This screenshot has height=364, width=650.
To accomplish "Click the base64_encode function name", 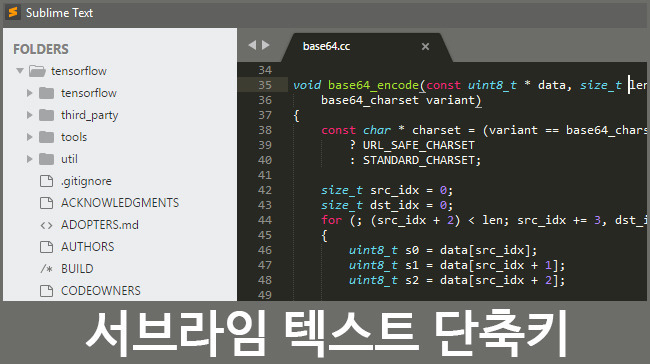I will coord(374,85).
